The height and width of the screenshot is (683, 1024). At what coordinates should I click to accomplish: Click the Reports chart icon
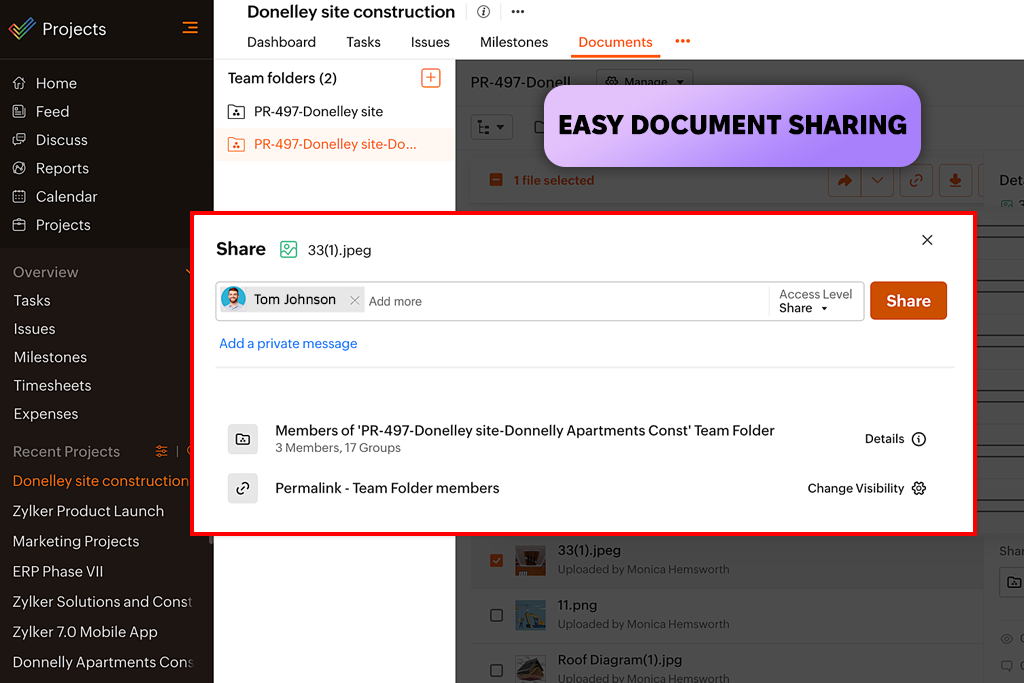tap(20, 168)
